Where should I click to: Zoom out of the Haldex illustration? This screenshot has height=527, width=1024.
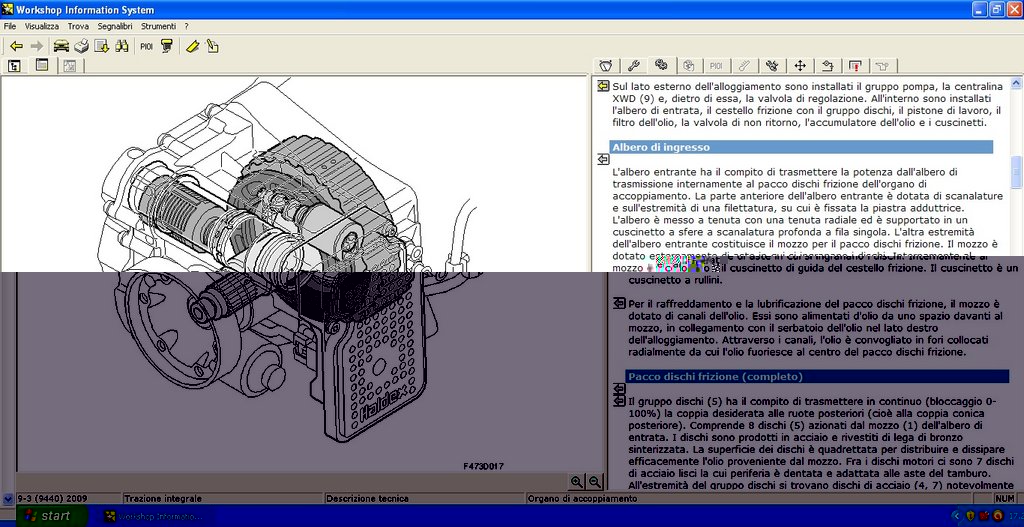(x=594, y=482)
